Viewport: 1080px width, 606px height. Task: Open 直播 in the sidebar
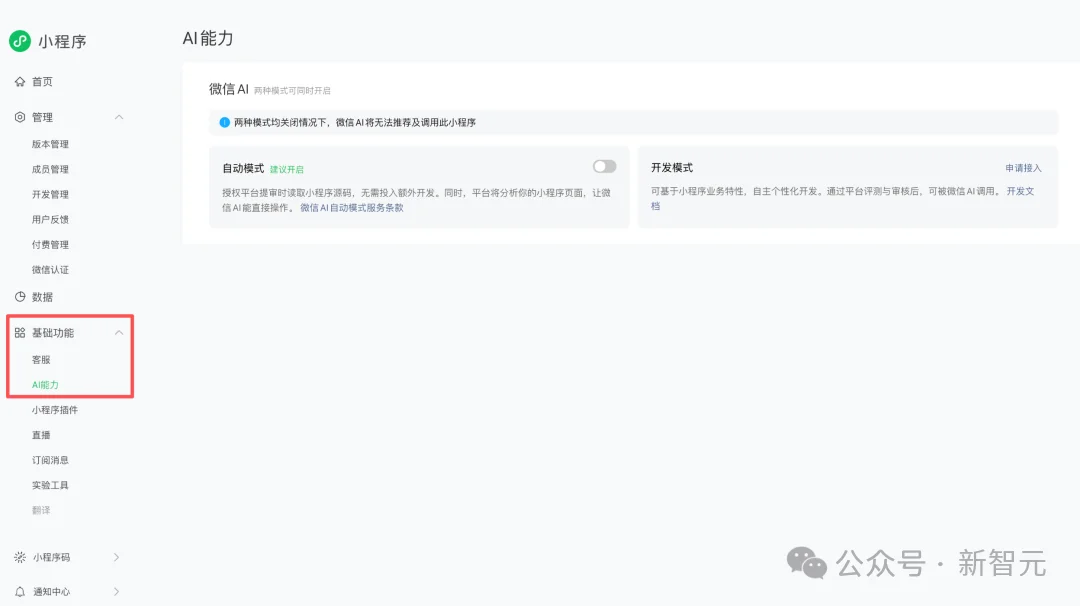coord(41,435)
